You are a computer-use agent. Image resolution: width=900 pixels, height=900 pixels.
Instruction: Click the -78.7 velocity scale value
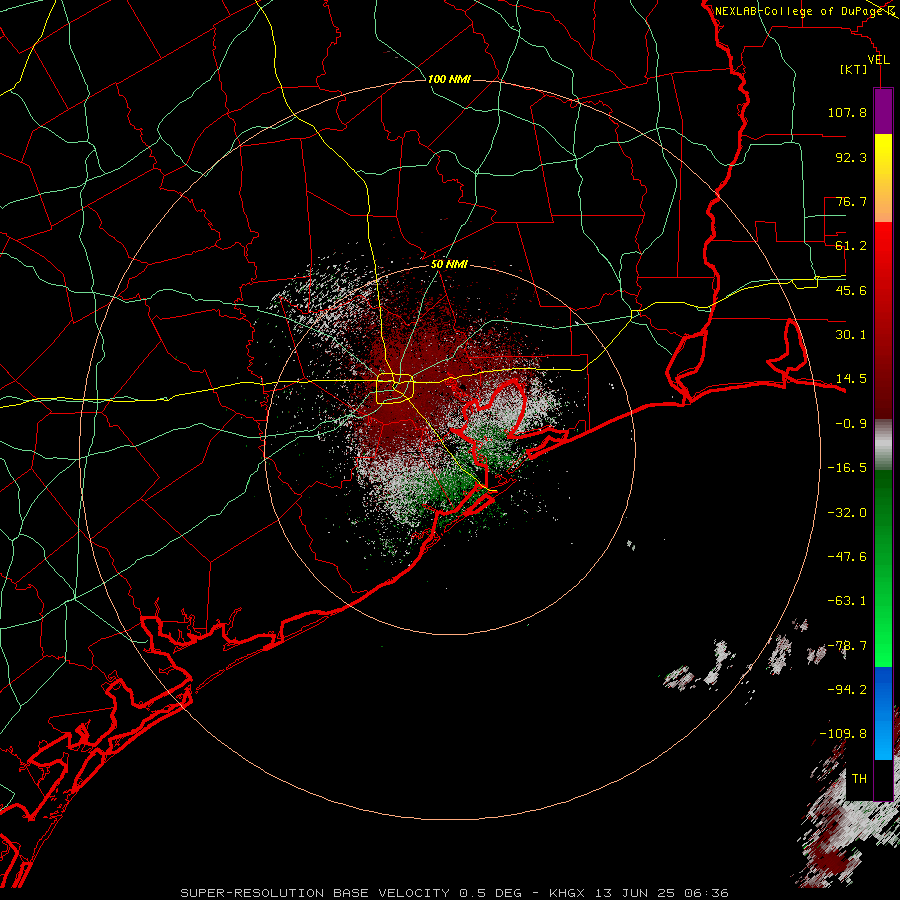pos(847,646)
